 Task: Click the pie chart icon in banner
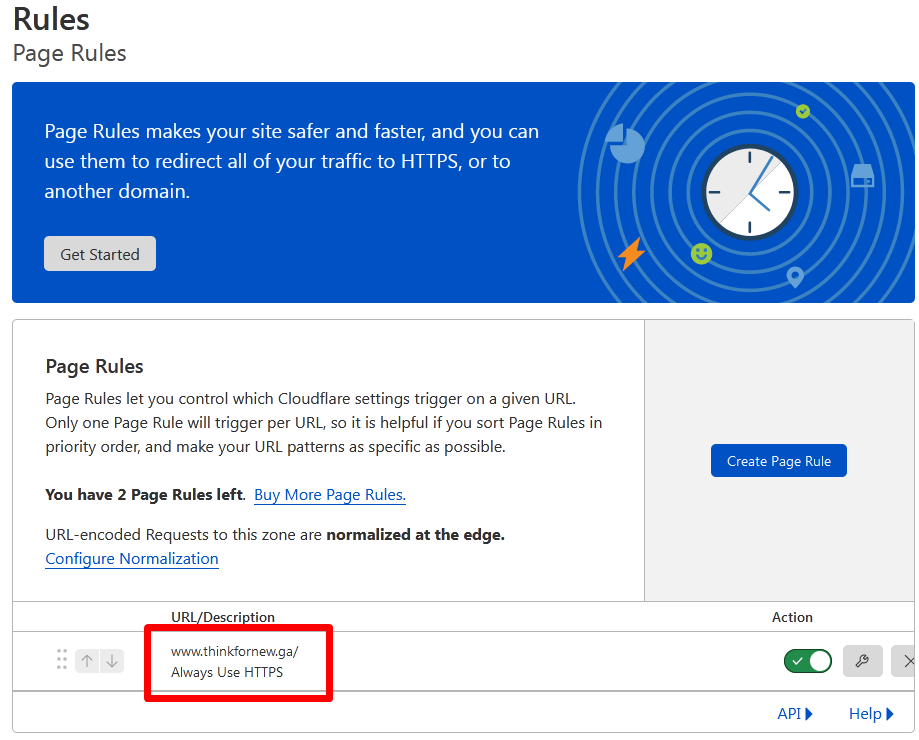tap(626, 143)
